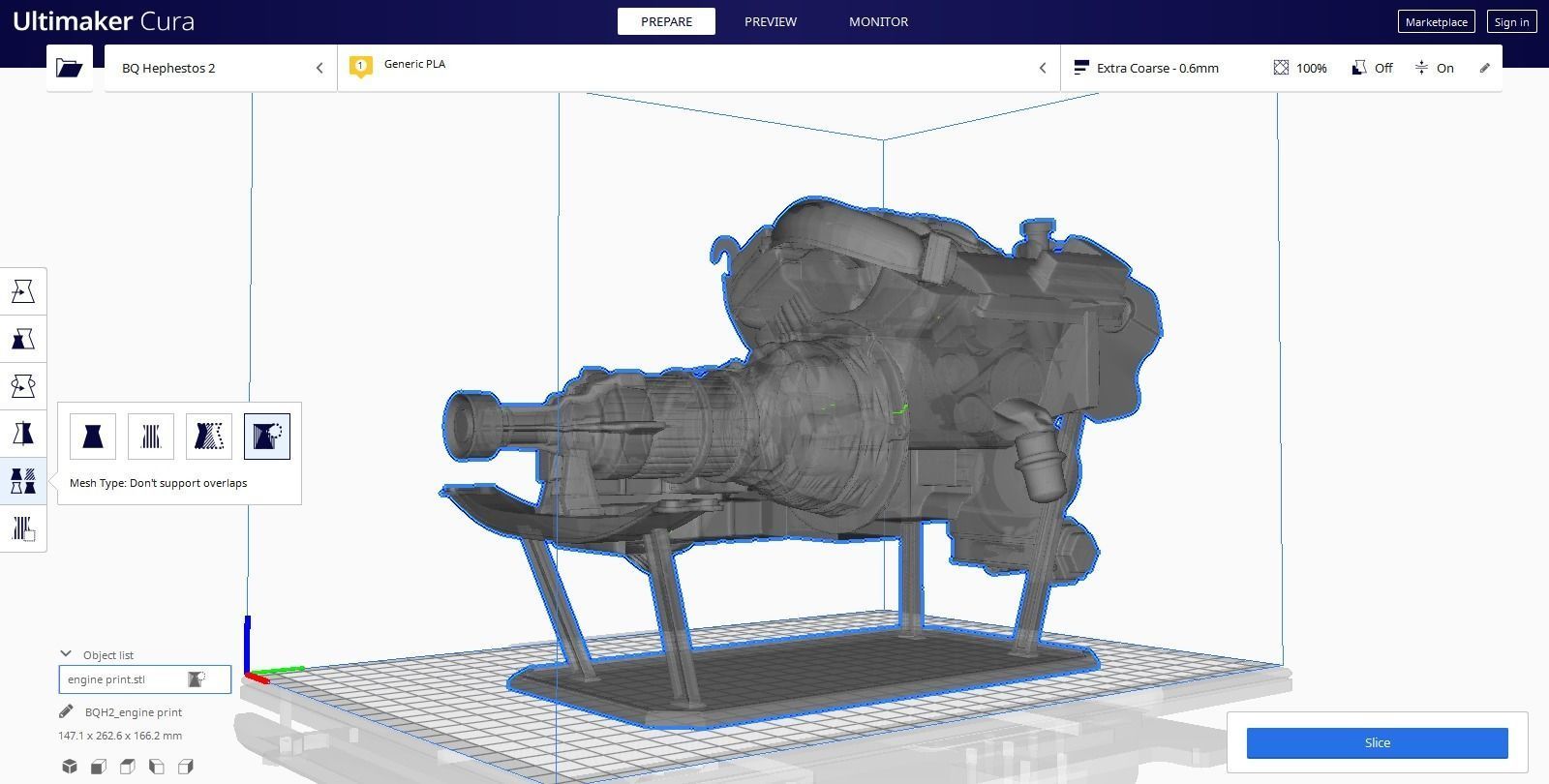Click Extra Coarse profile layer icon

[x=1082, y=68]
